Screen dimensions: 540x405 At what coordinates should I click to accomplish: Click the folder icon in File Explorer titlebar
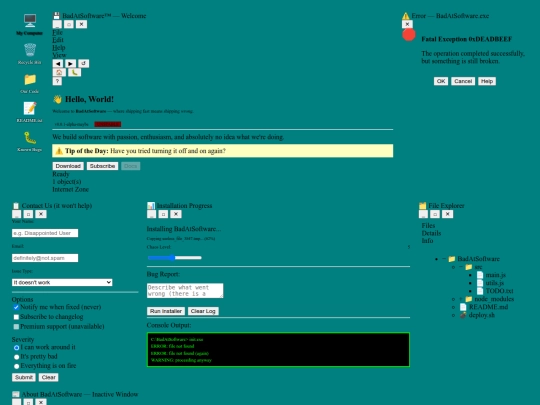click(x=423, y=206)
